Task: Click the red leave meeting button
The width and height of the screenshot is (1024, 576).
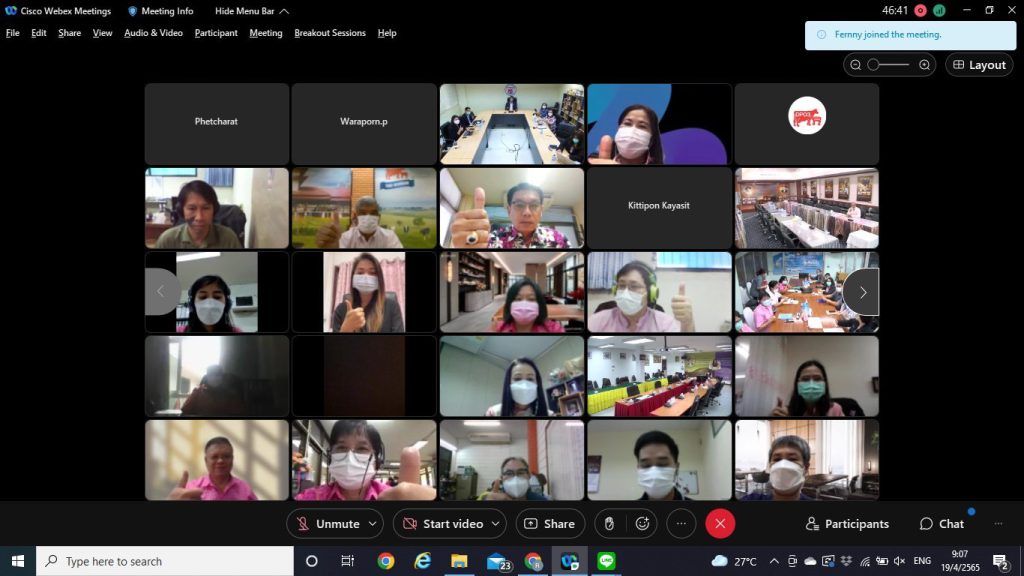Action: (720, 523)
